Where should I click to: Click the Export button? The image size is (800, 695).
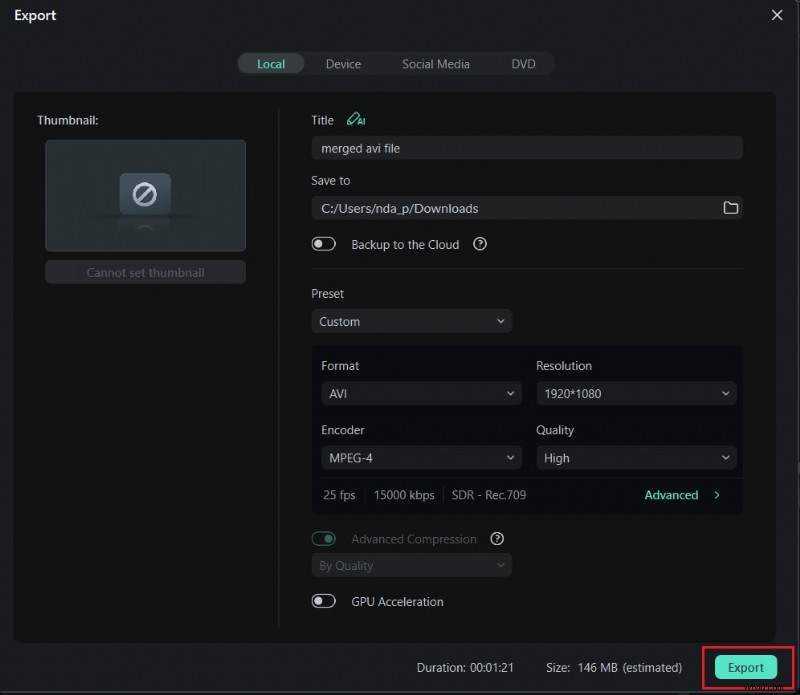tap(746, 667)
